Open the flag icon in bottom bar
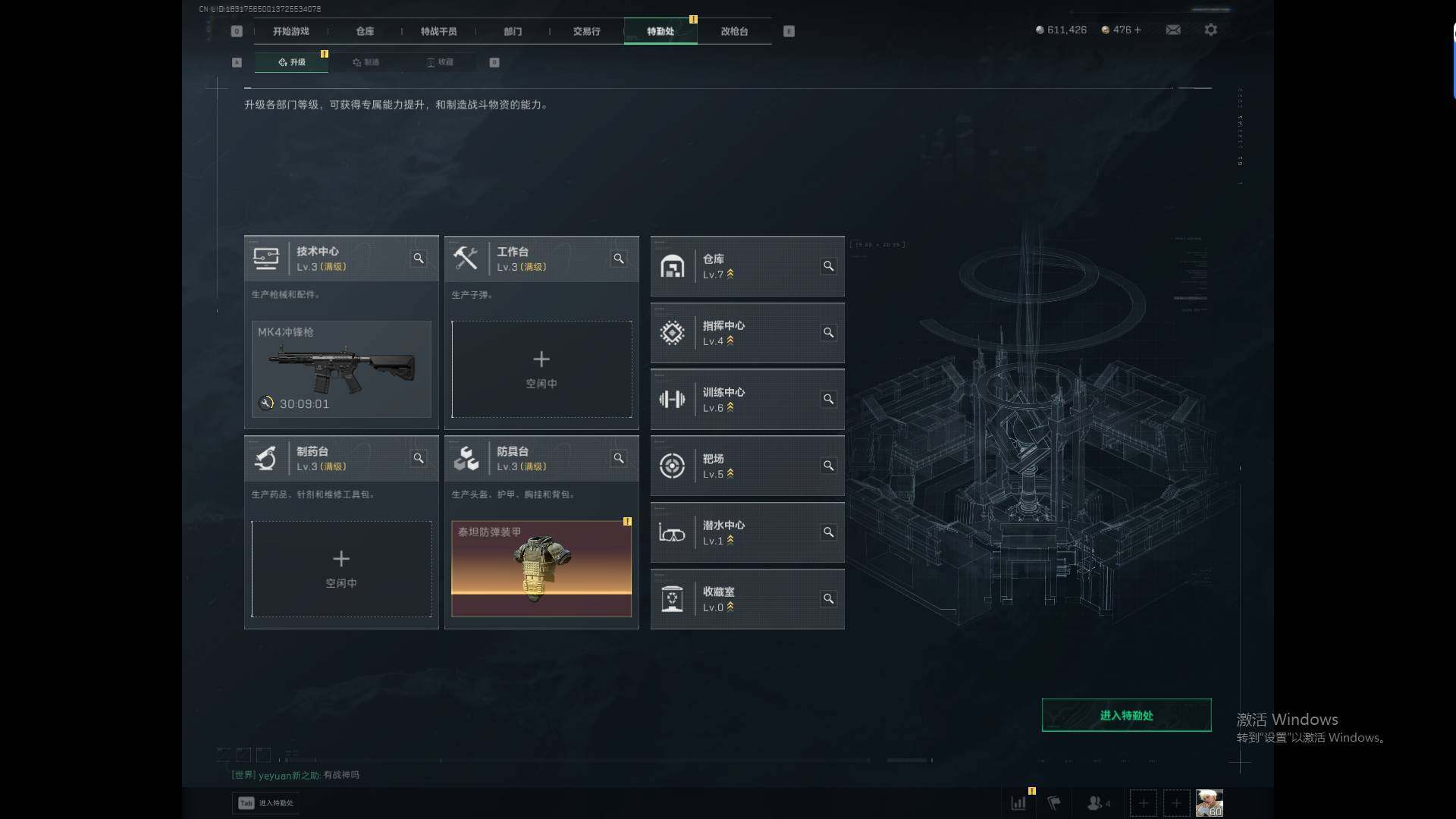This screenshot has width=1456, height=819. click(x=1054, y=802)
